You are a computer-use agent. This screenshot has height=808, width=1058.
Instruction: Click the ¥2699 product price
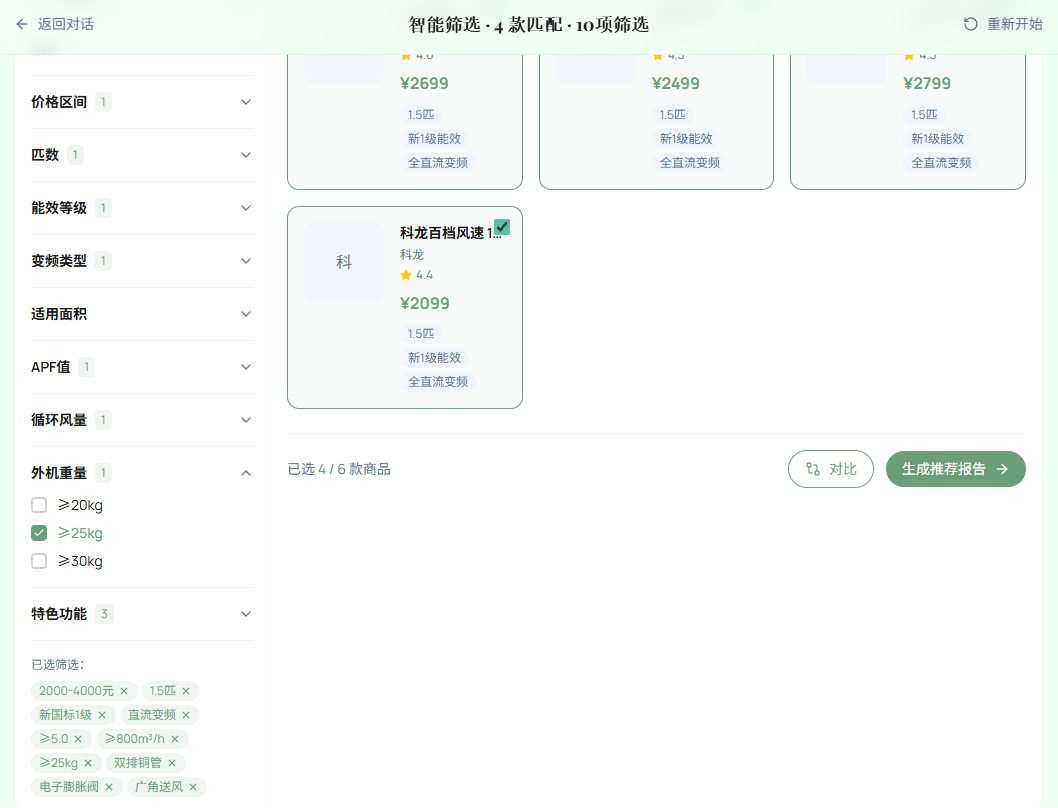424,84
